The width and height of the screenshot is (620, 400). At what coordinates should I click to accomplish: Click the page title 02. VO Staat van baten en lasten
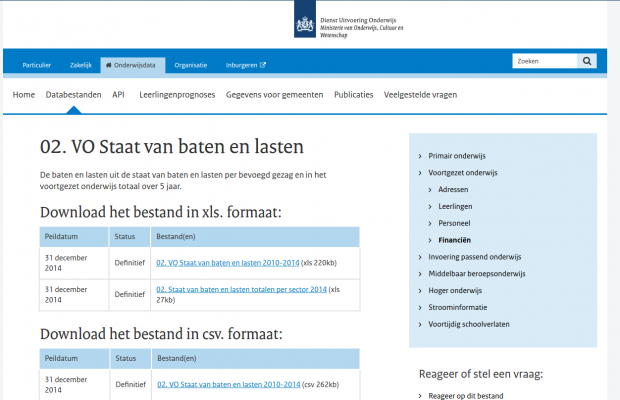click(x=172, y=147)
